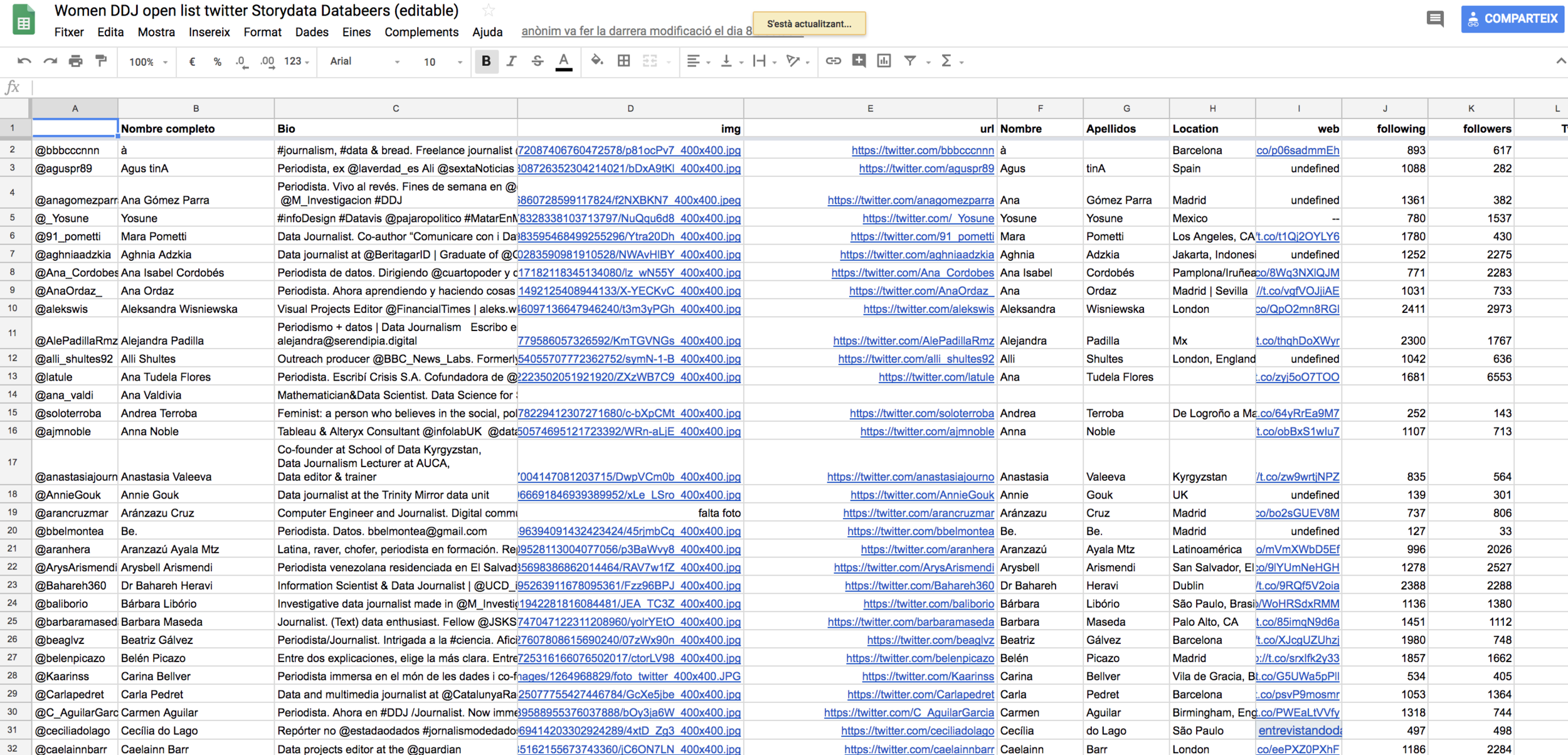This screenshot has height=755, width=1568.
Task: Select the paint format roller
Action: (x=101, y=61)
